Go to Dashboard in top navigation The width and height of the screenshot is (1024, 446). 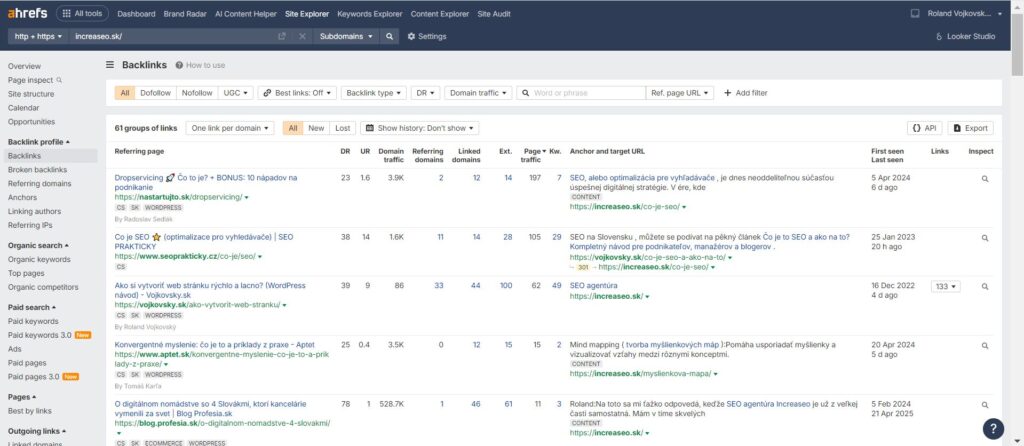(x=136, y=14)
